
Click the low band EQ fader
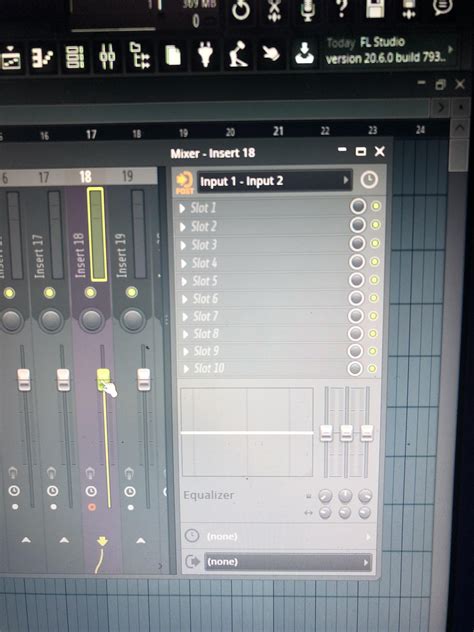coord(326,433)
